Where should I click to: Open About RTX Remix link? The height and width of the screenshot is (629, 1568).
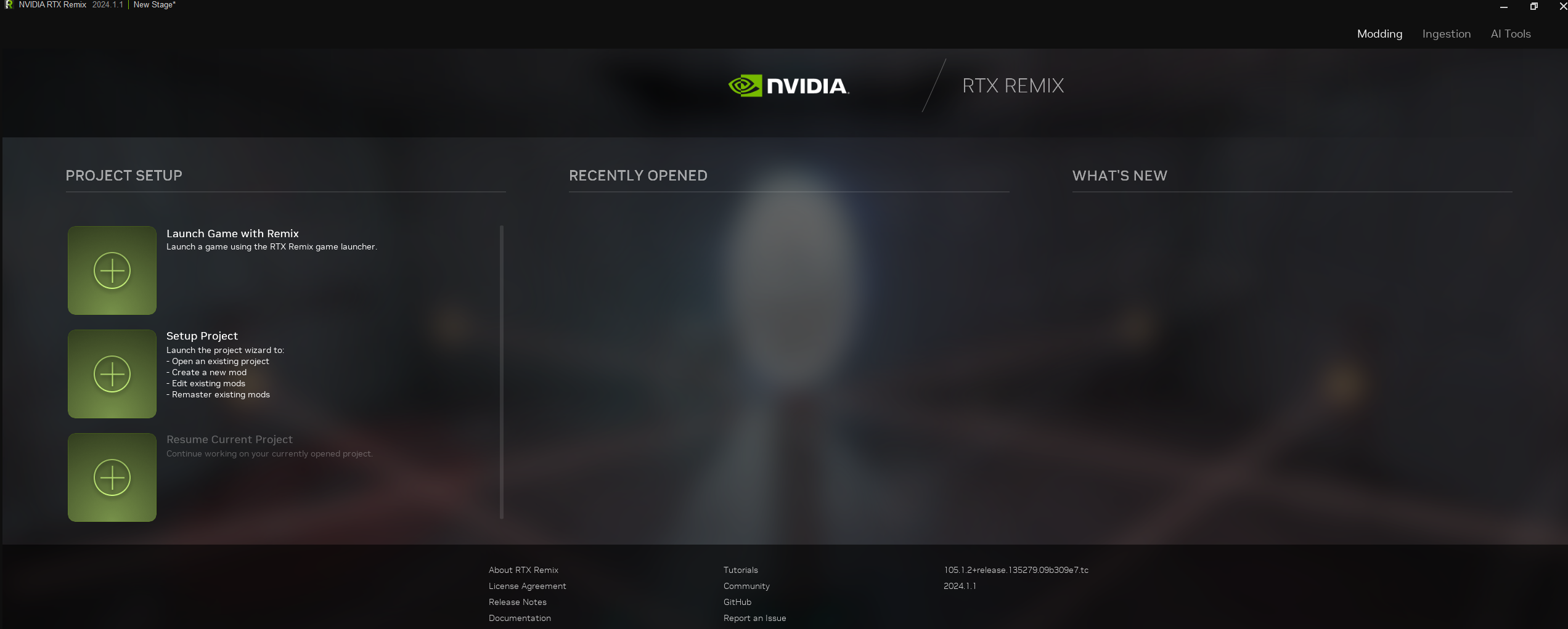click(x=523, y=570)
